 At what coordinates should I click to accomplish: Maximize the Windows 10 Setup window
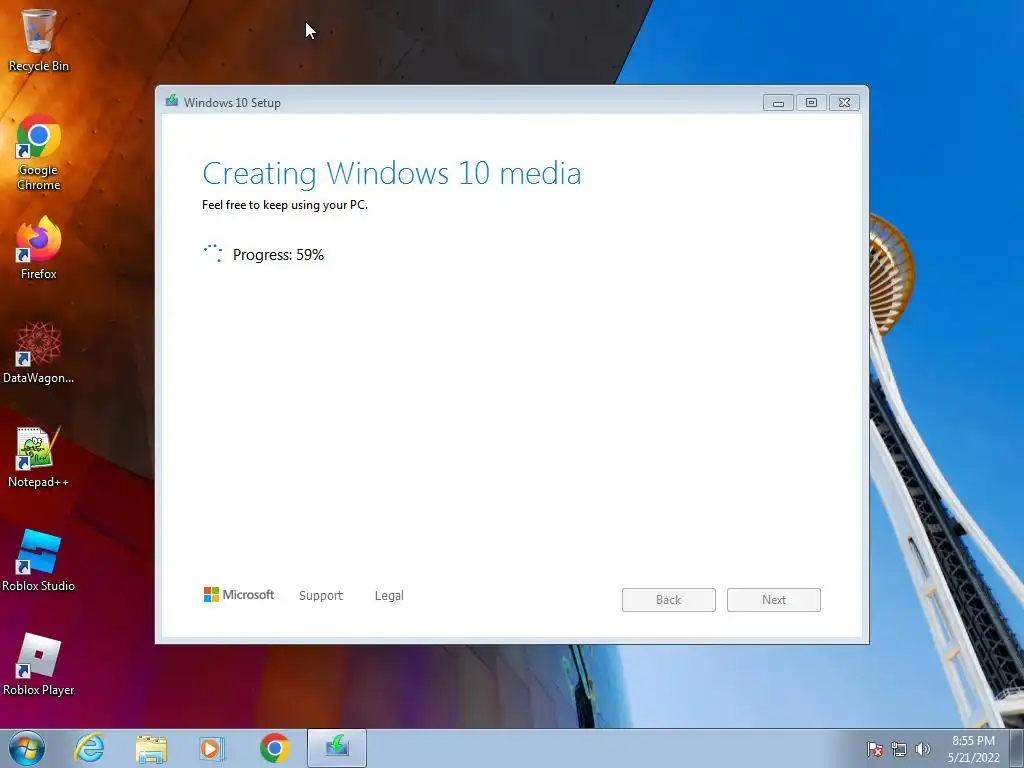[x=811, y=103]
